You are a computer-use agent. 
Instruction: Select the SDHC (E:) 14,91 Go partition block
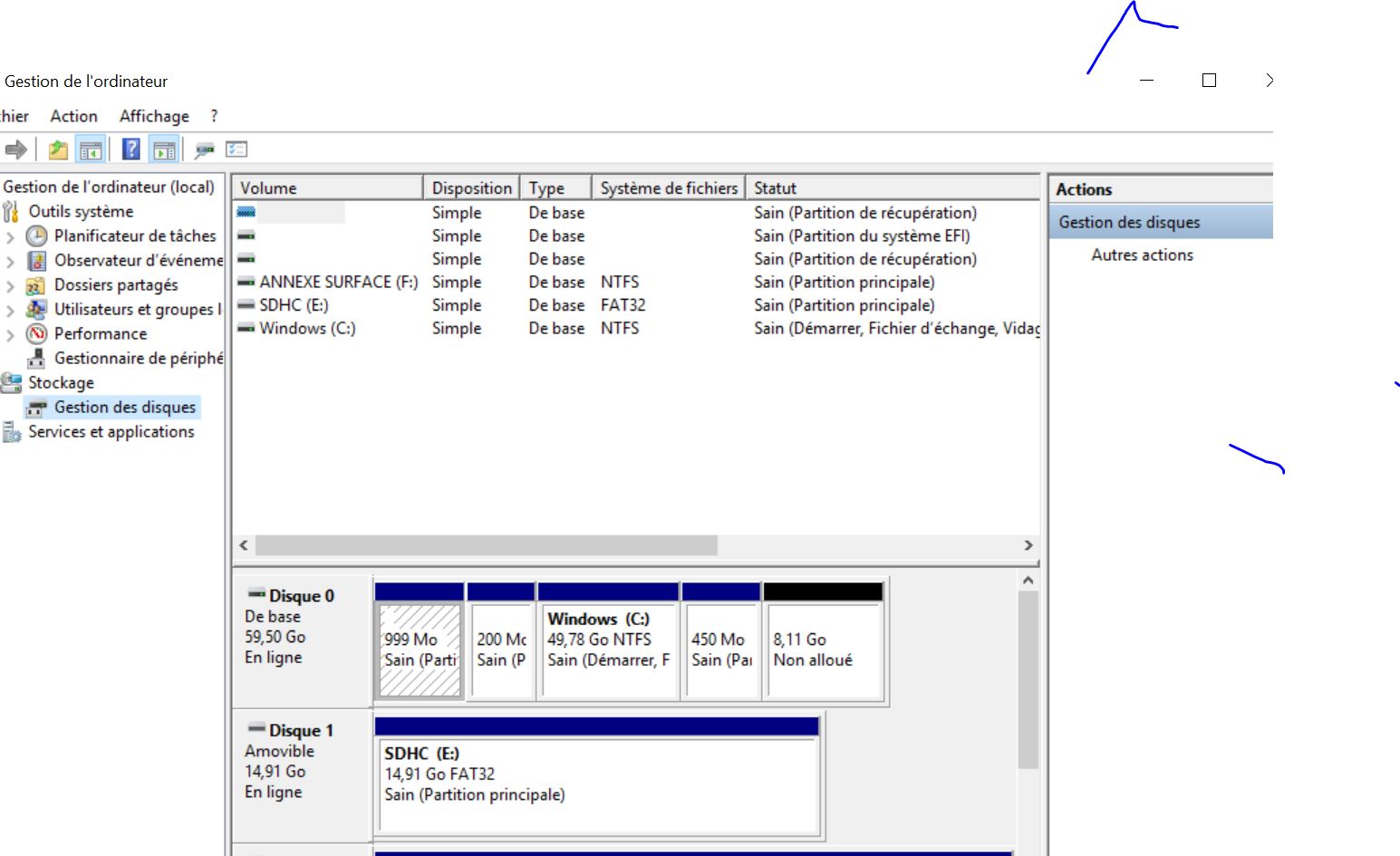[x=598, y=784]
